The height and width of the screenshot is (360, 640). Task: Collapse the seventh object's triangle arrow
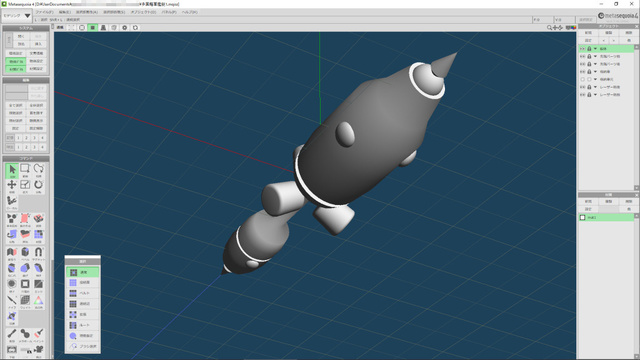click(x=596, y=94)
